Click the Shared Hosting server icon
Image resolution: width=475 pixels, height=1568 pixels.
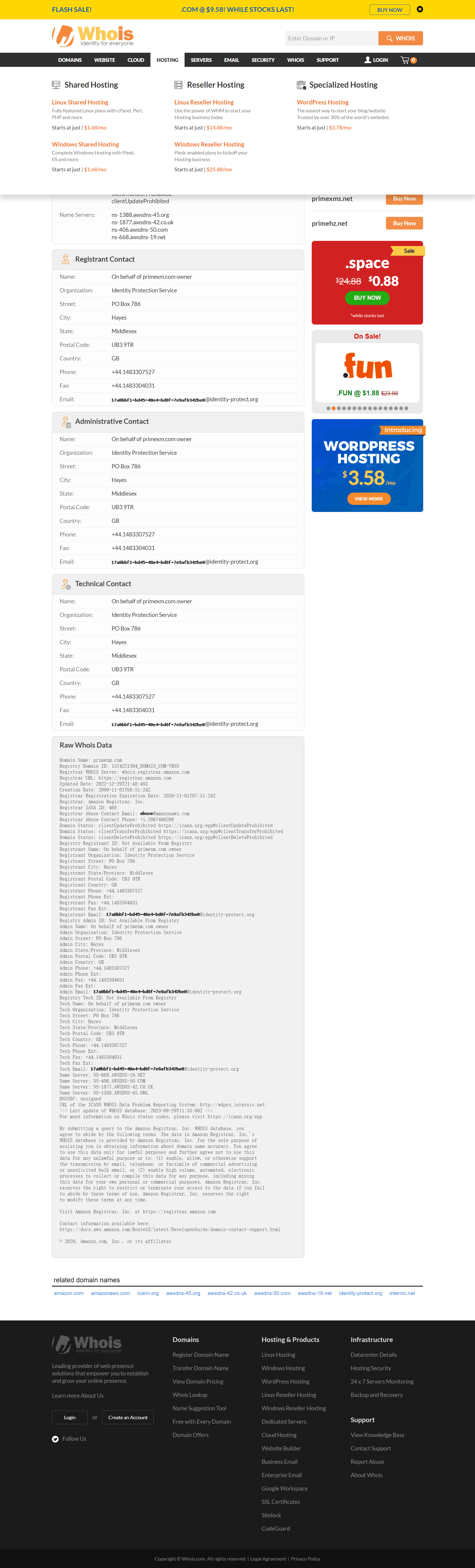pos(56,85)
